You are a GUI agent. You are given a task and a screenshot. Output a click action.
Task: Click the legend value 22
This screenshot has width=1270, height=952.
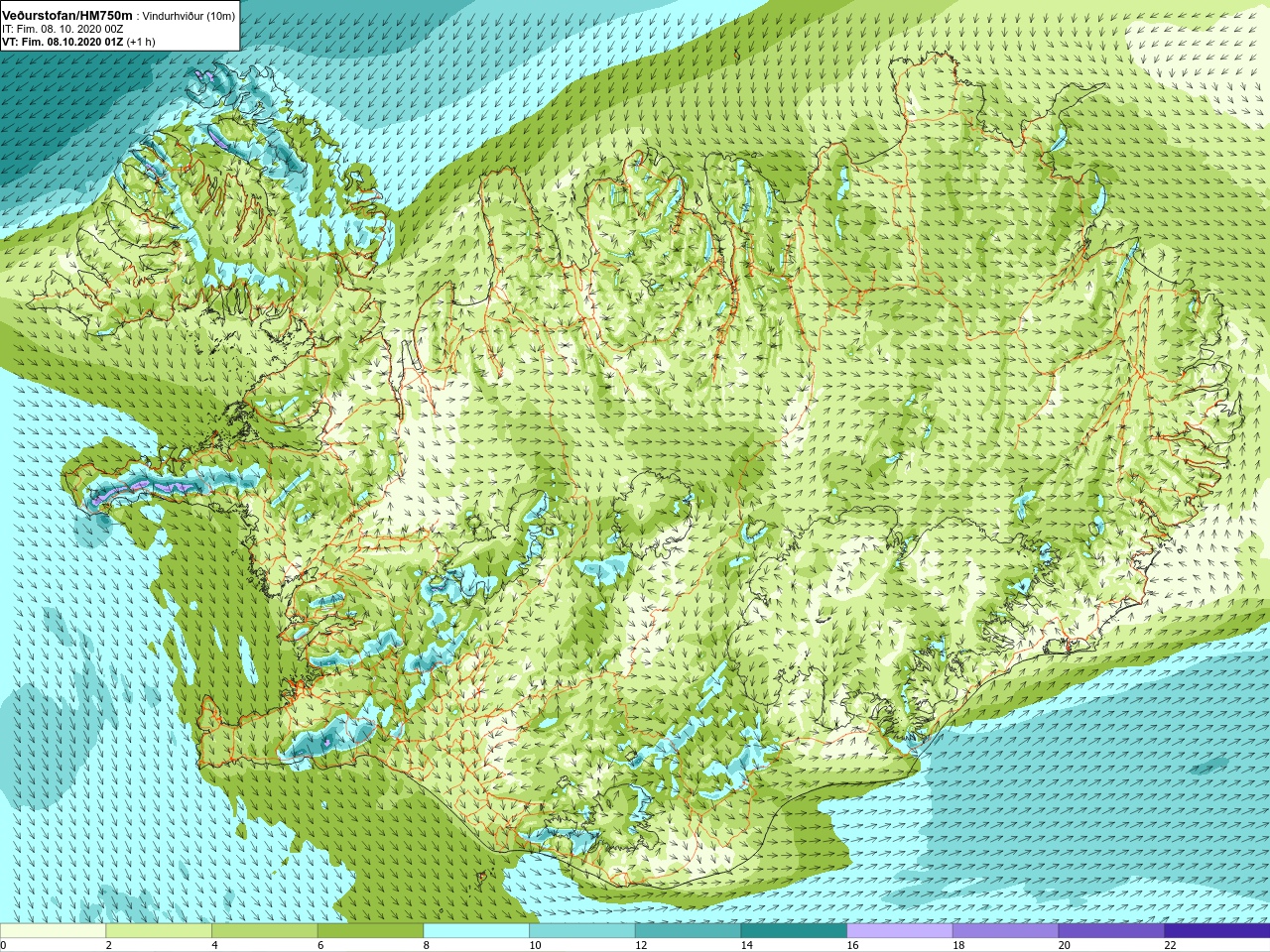(1171, 945)
